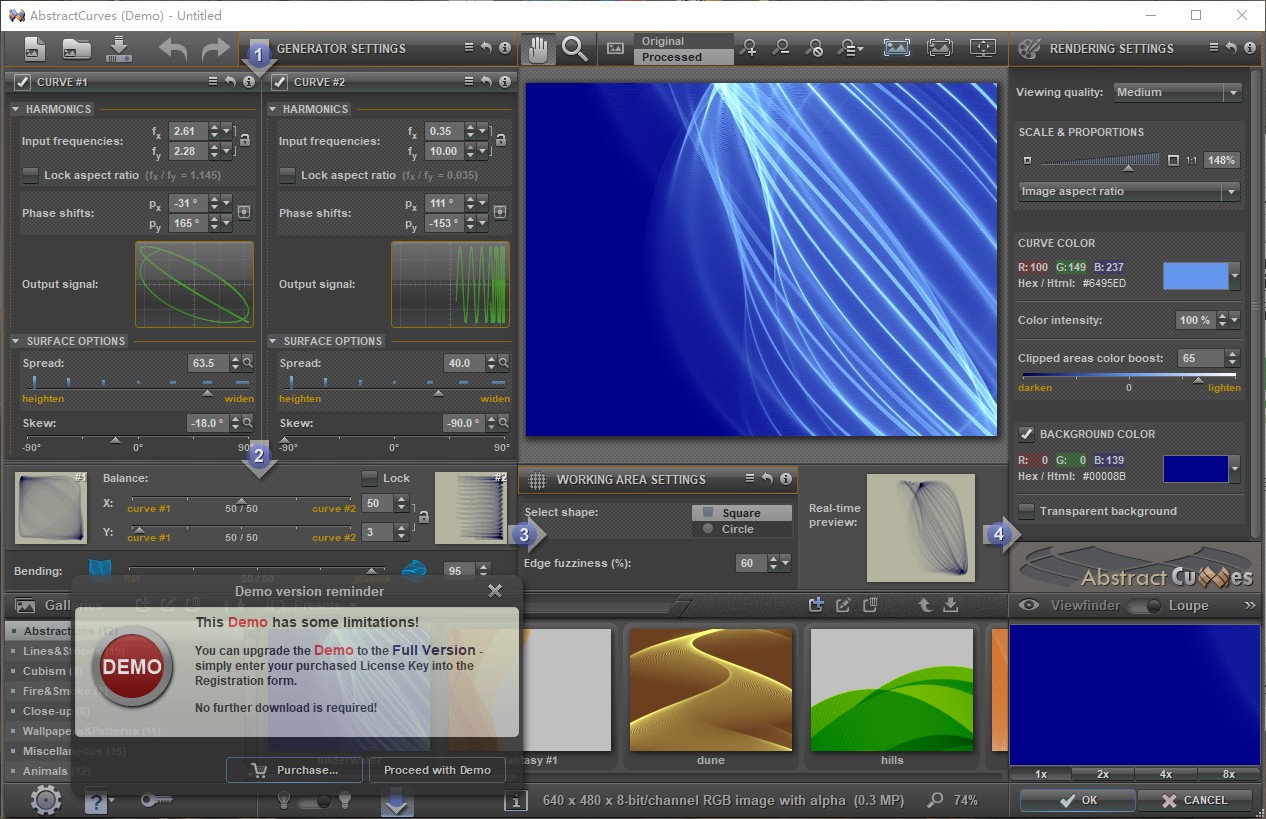1266x819 pixels.
Task: Collapse the Harmonics section of Curve #1
Action: [x=16, y=109]
